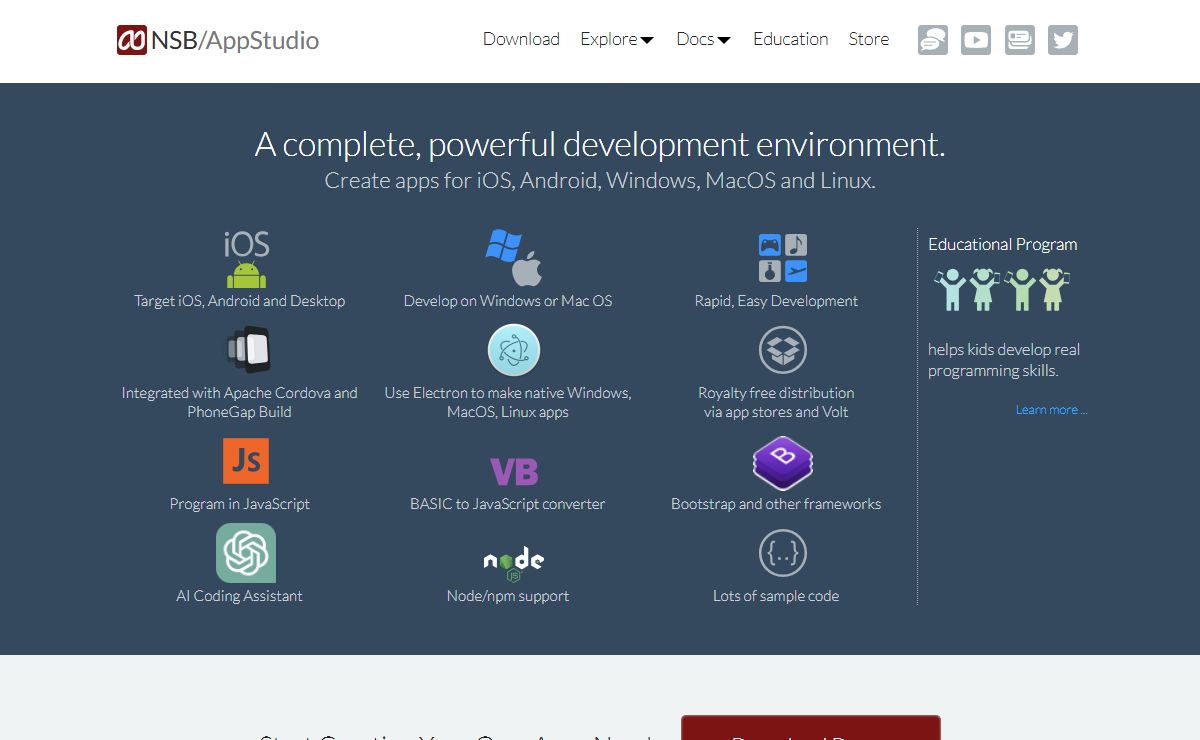Click helps kids develop real programming skills
The height and width of the screenshot is (740, 1200).
tap(1004, 360)
